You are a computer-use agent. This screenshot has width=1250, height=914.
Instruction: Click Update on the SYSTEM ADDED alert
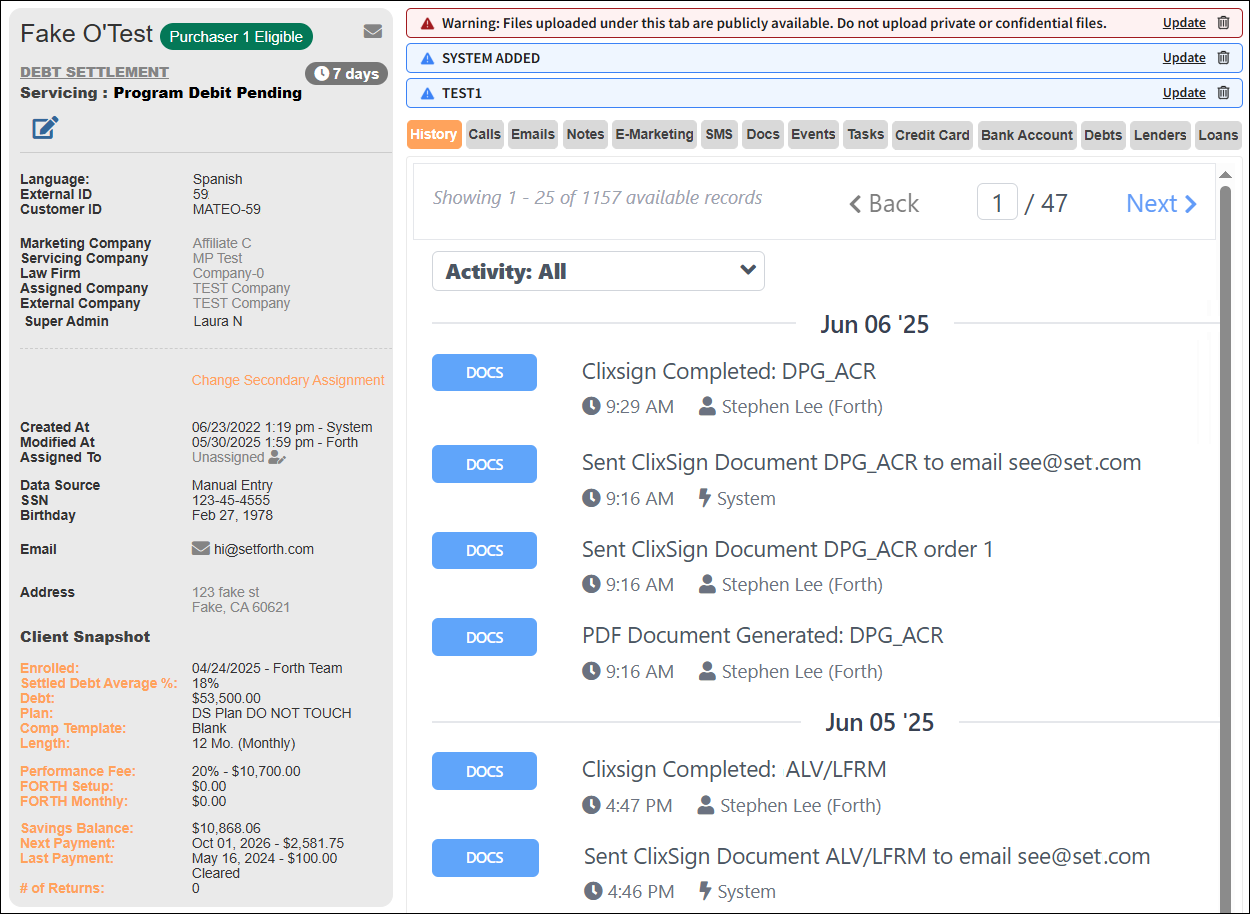pyautogui.click(x=1184, y=58)
